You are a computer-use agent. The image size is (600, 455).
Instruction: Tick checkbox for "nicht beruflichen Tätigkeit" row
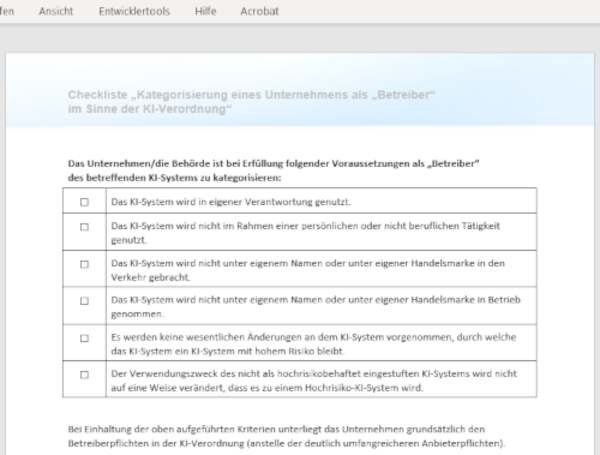pos(84,227)
